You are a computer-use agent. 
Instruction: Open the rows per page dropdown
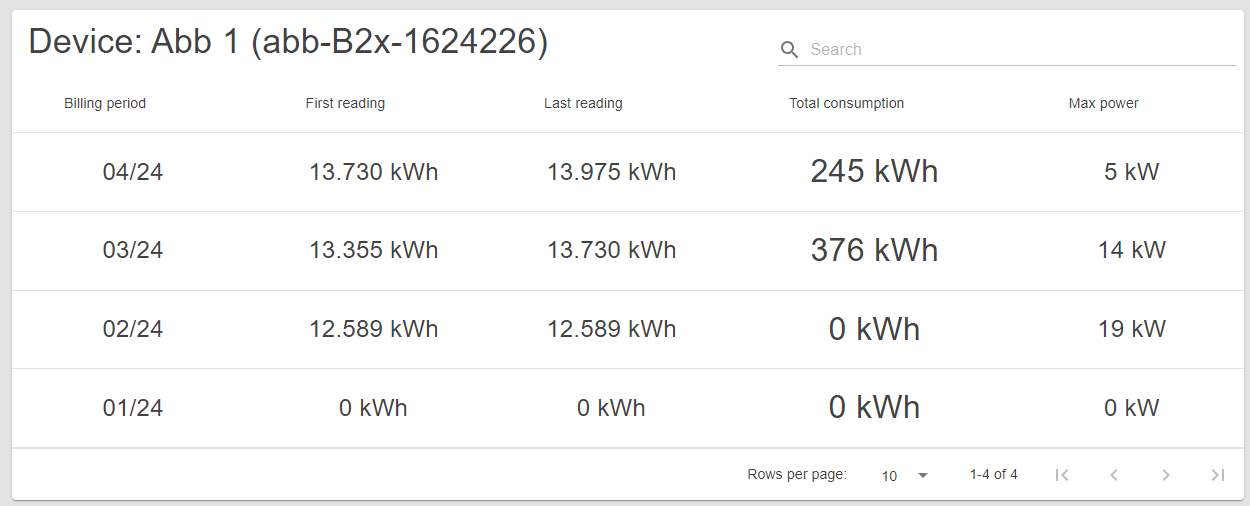[905, 475]
